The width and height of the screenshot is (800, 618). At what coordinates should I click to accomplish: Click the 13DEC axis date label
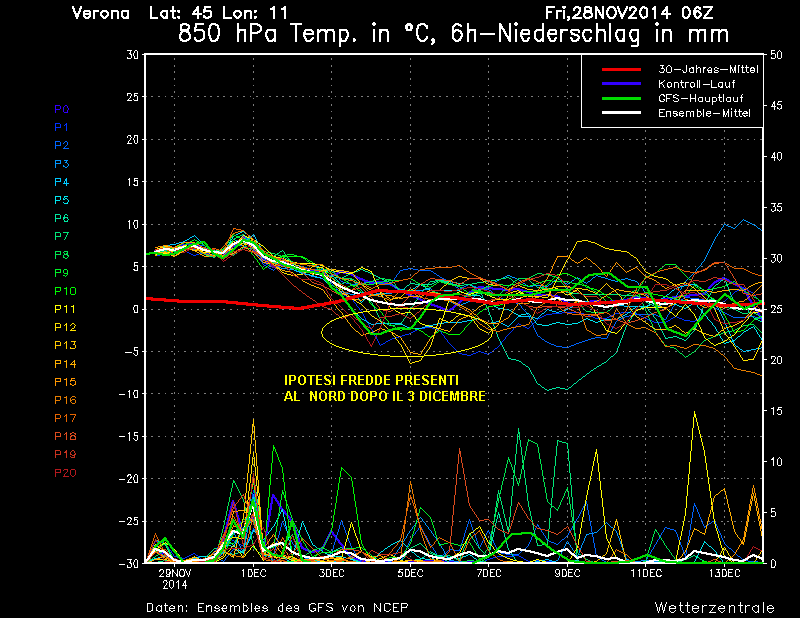[724, 573]
